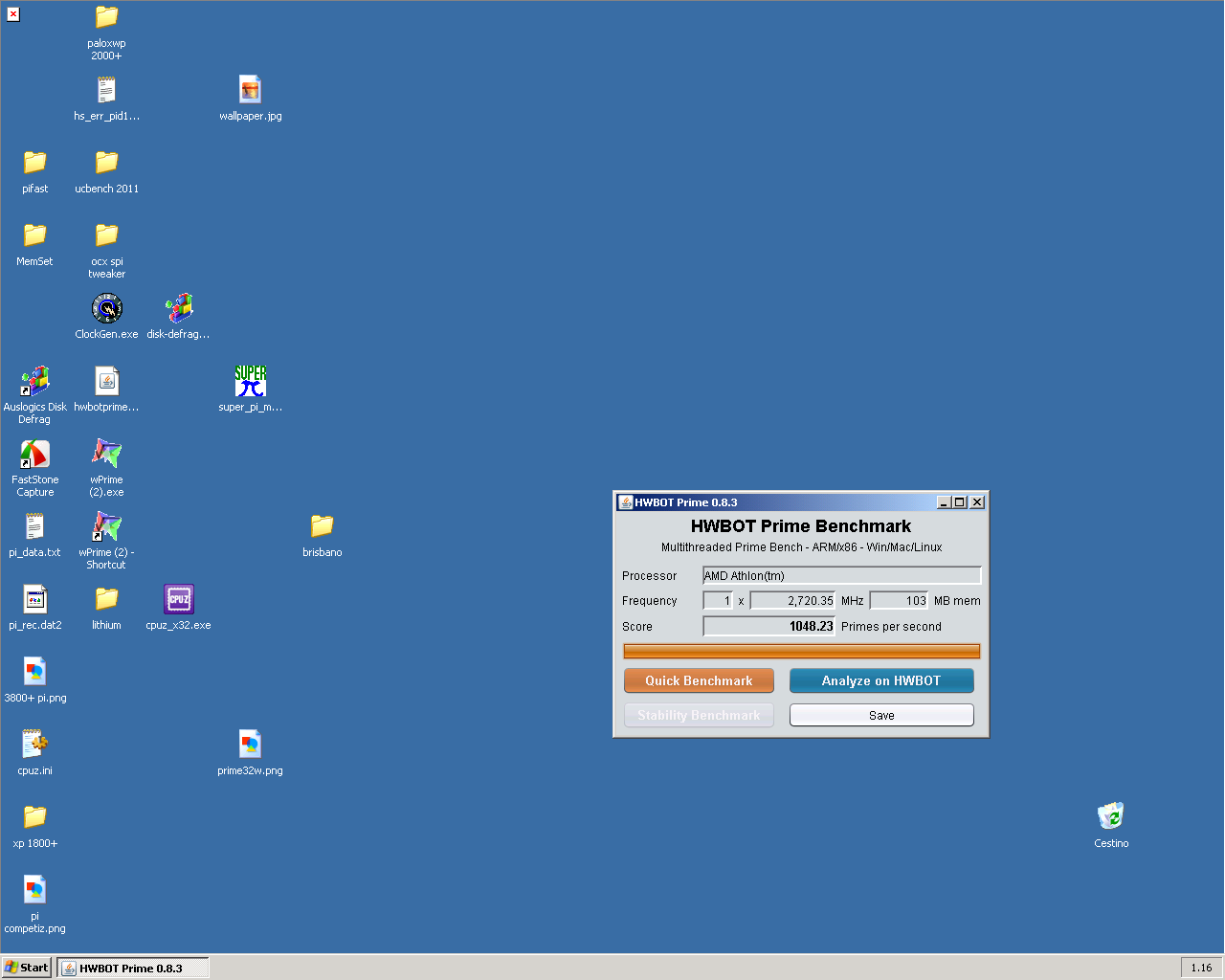
Task: Click the Analyze on HWBOT button
Action: click(881, 680)
